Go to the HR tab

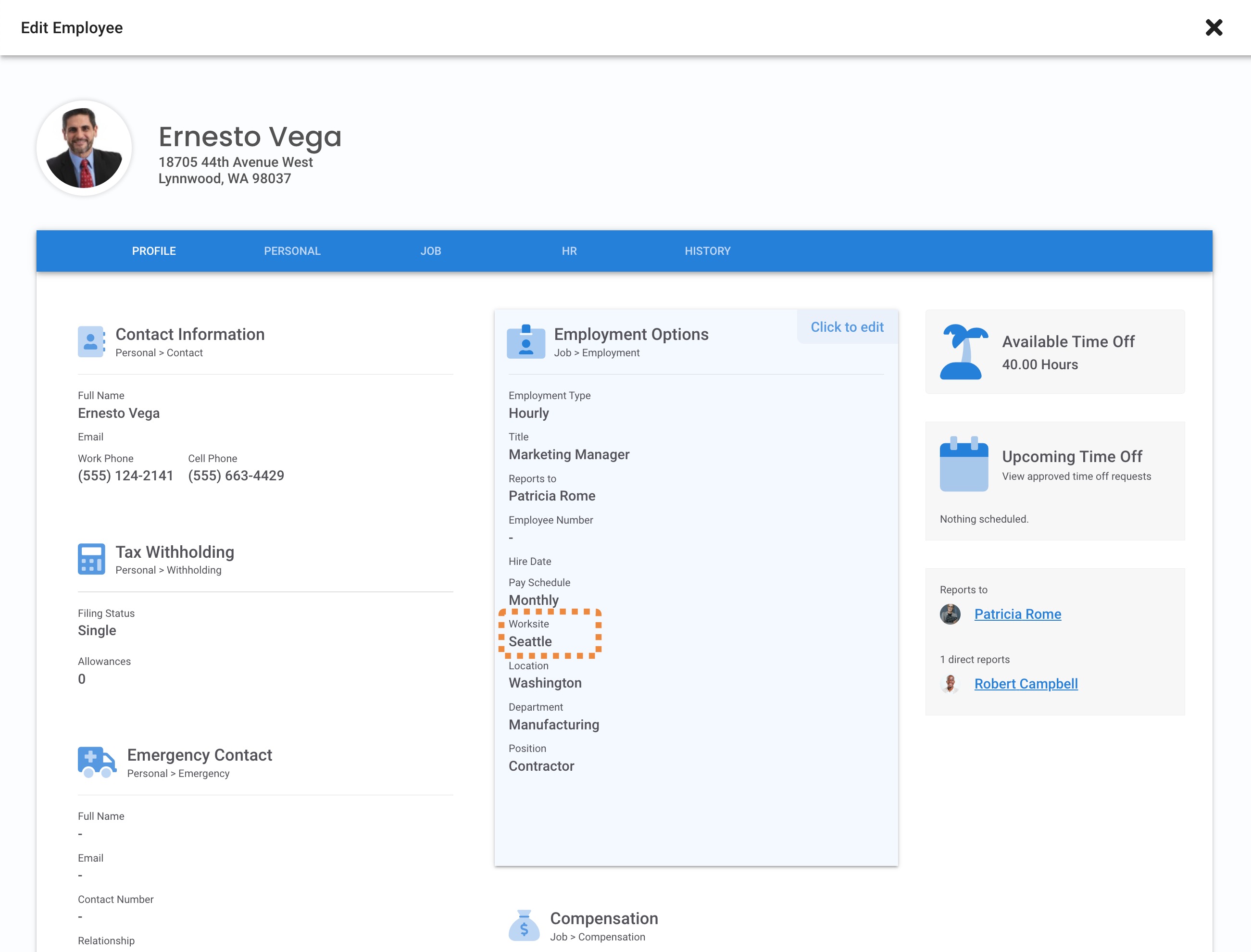569,251
